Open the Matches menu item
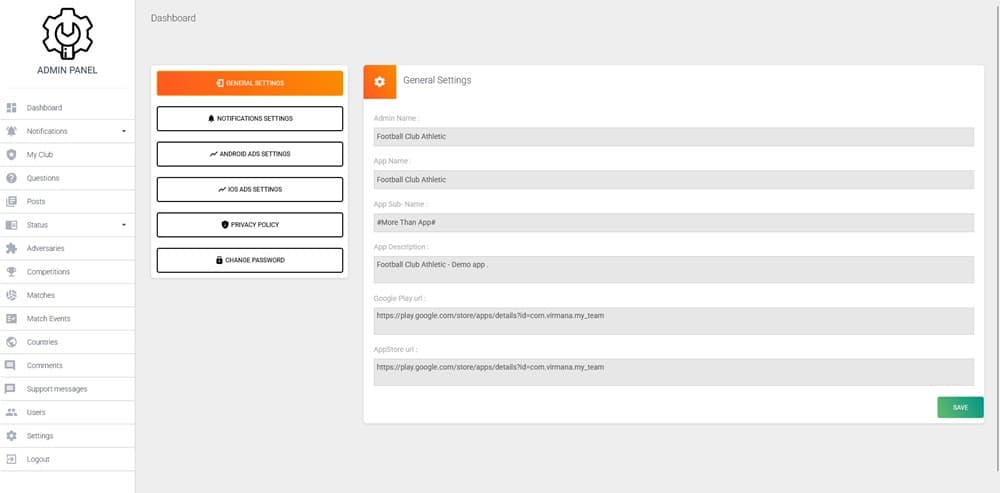 [x=41, y=295]
